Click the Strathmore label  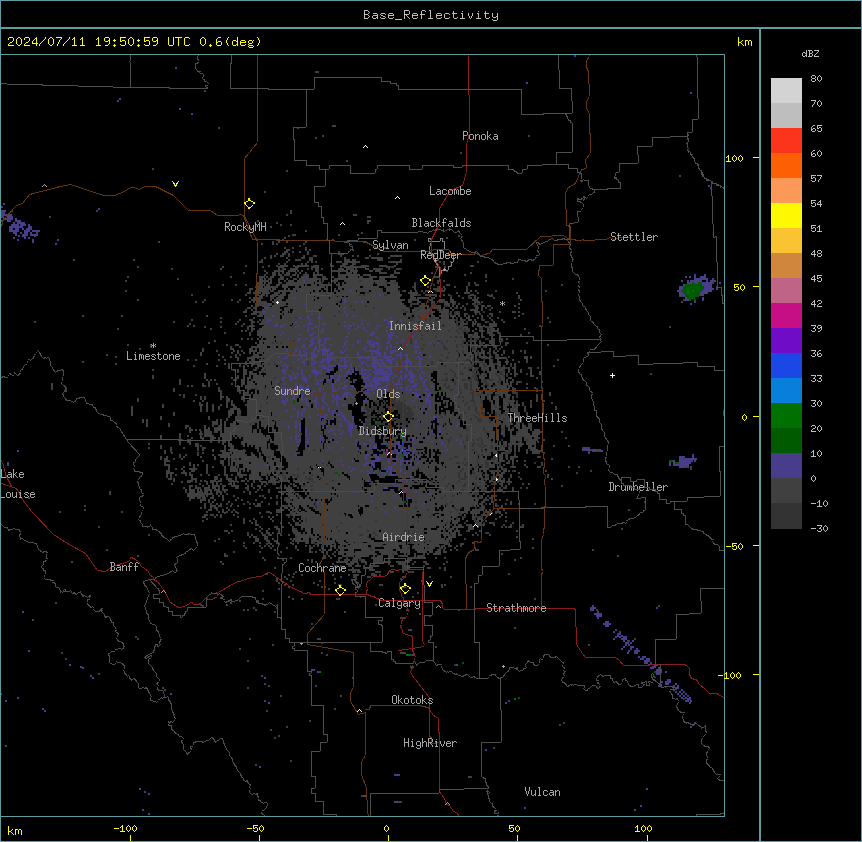pos(516,608)
